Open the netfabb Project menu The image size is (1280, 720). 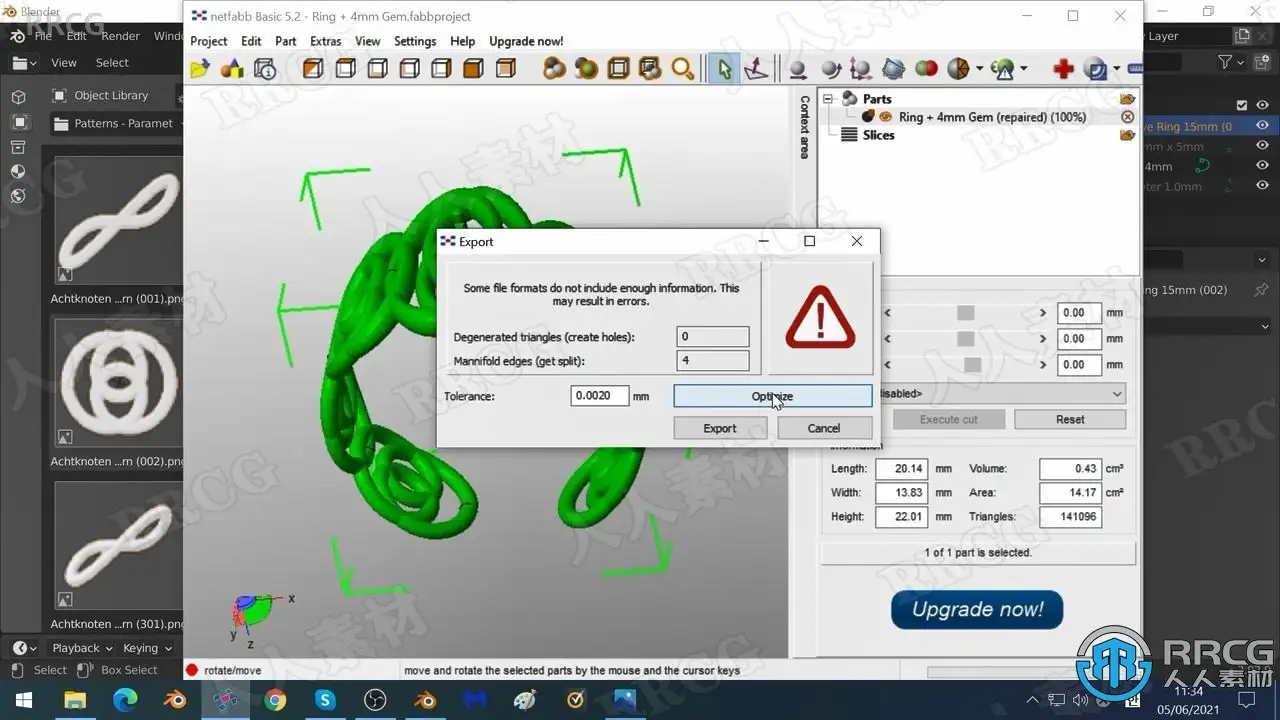coord(209,41)
